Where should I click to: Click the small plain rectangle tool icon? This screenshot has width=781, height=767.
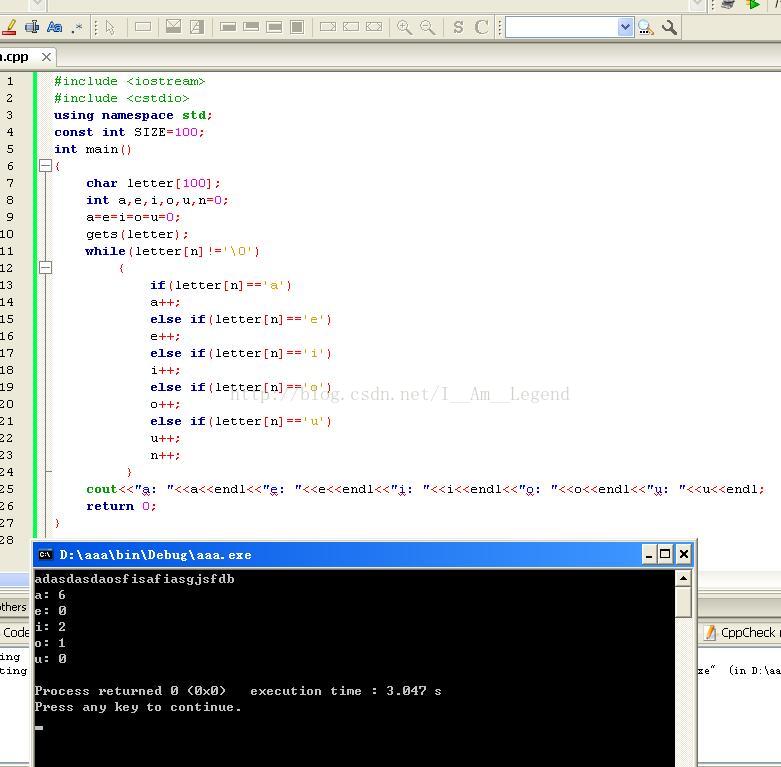click(143, 26)
